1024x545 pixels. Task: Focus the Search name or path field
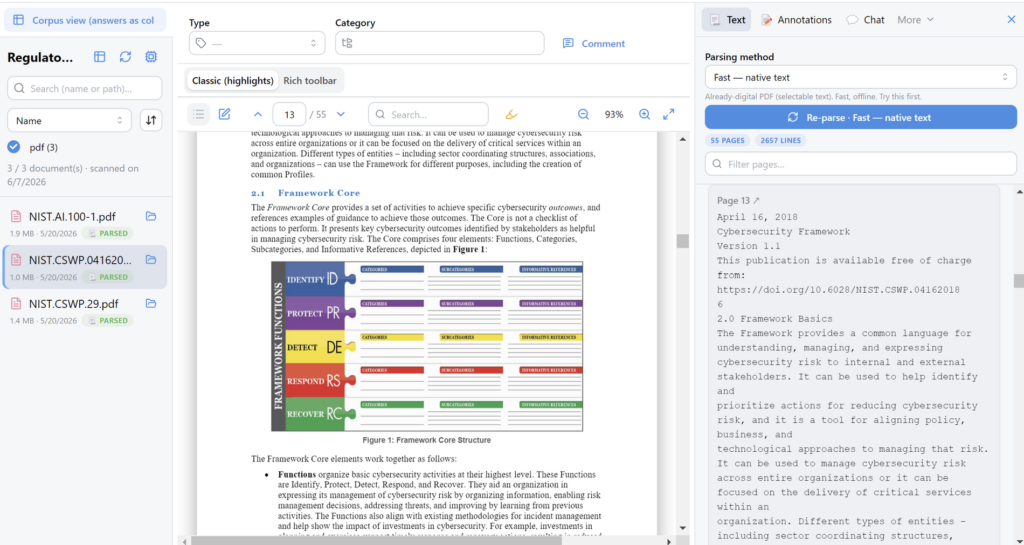(x=85, y=88)
